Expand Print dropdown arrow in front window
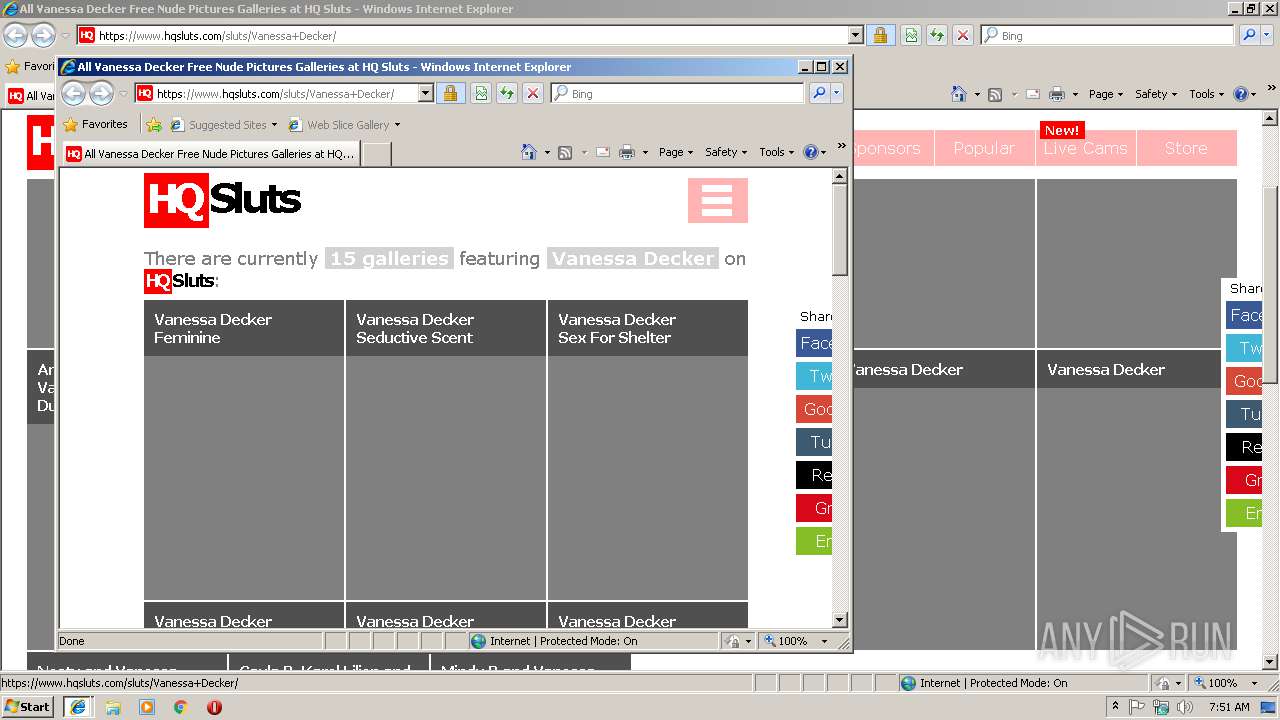This screenshot has width=1280, height=720. coord(645,153)
